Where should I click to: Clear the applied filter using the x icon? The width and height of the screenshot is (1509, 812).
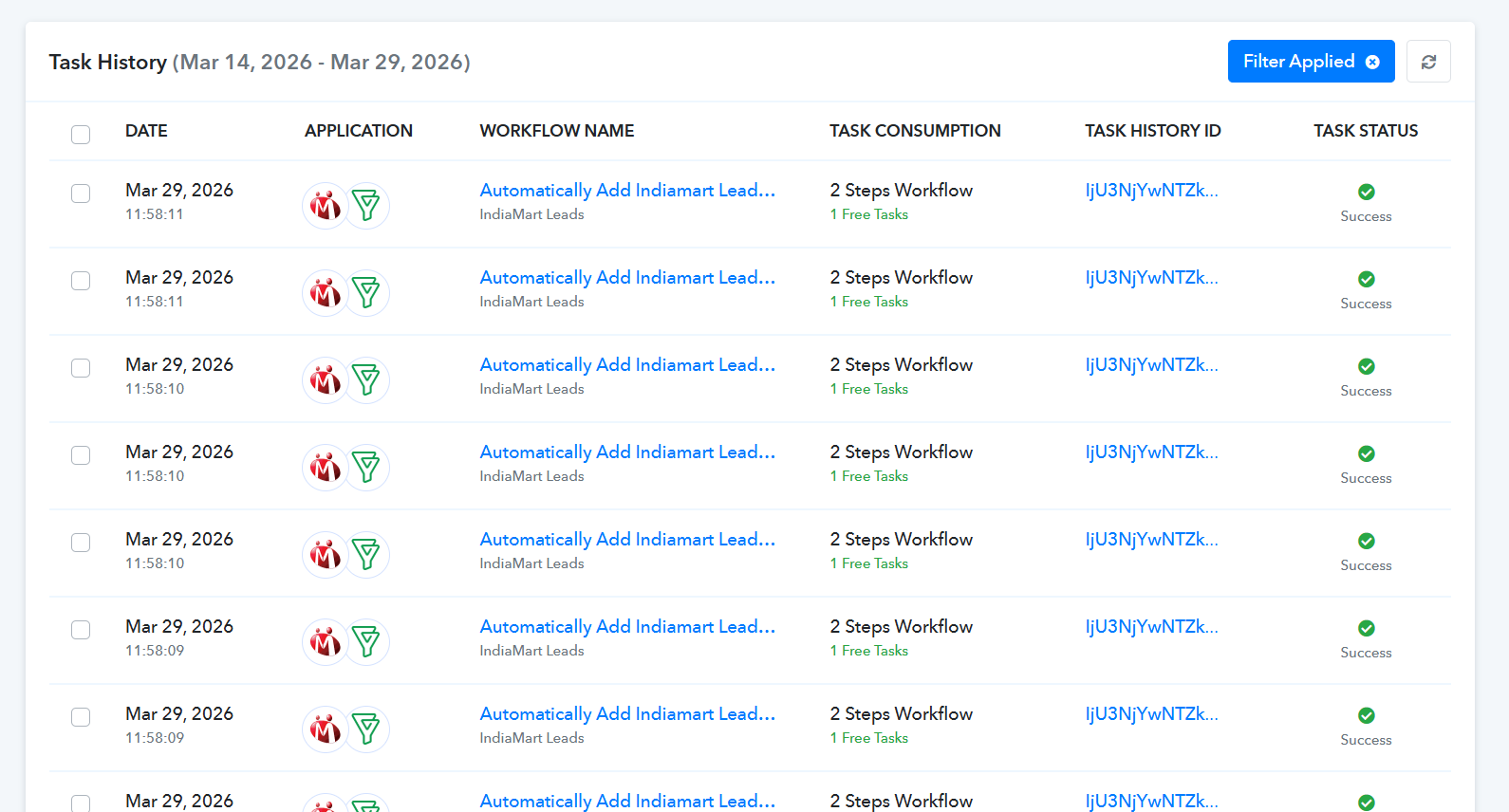pyautogui.click(x=1372, y=62)
